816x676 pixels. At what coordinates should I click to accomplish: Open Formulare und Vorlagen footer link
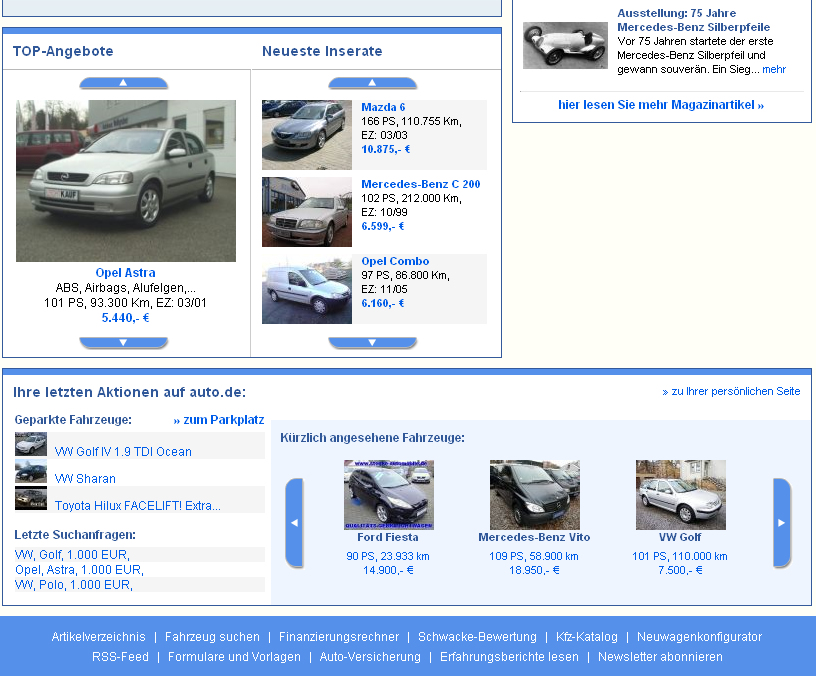click(234, 657)
